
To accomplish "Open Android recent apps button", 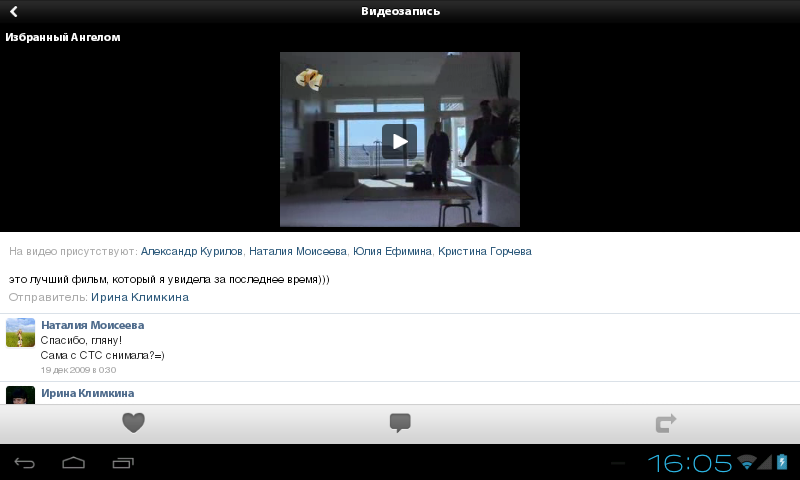I will click(123, 462).
